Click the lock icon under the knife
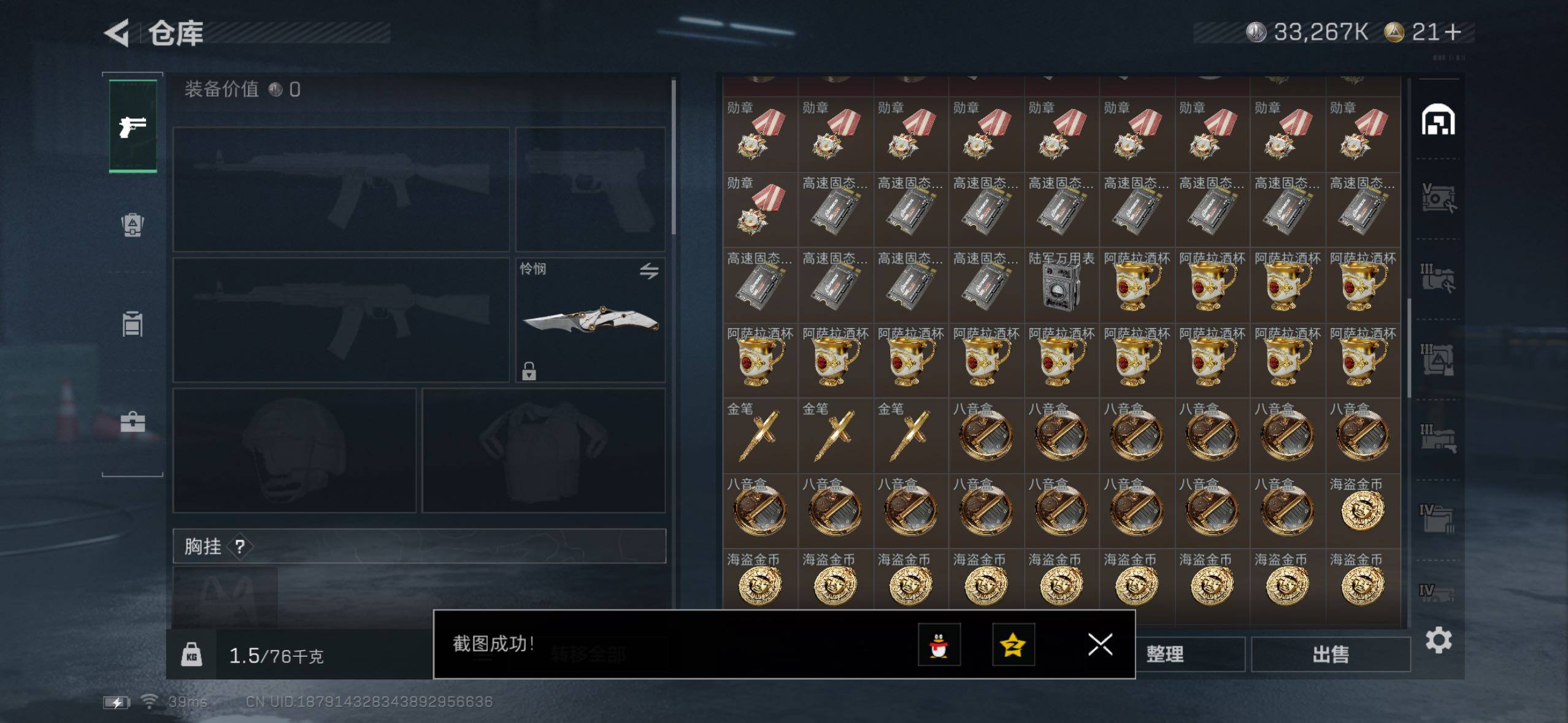The image size is (1568, 723). pyautogui.click(x=529, y=370)
